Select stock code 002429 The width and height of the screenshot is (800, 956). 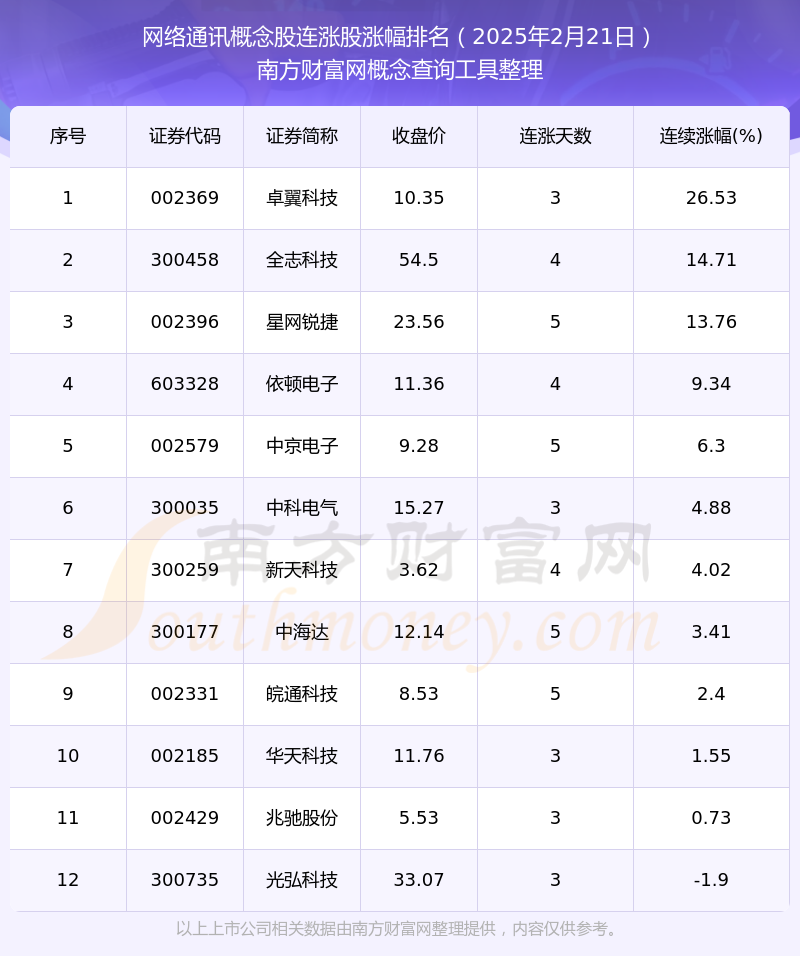pyautogui.click(x=185, y=818)
